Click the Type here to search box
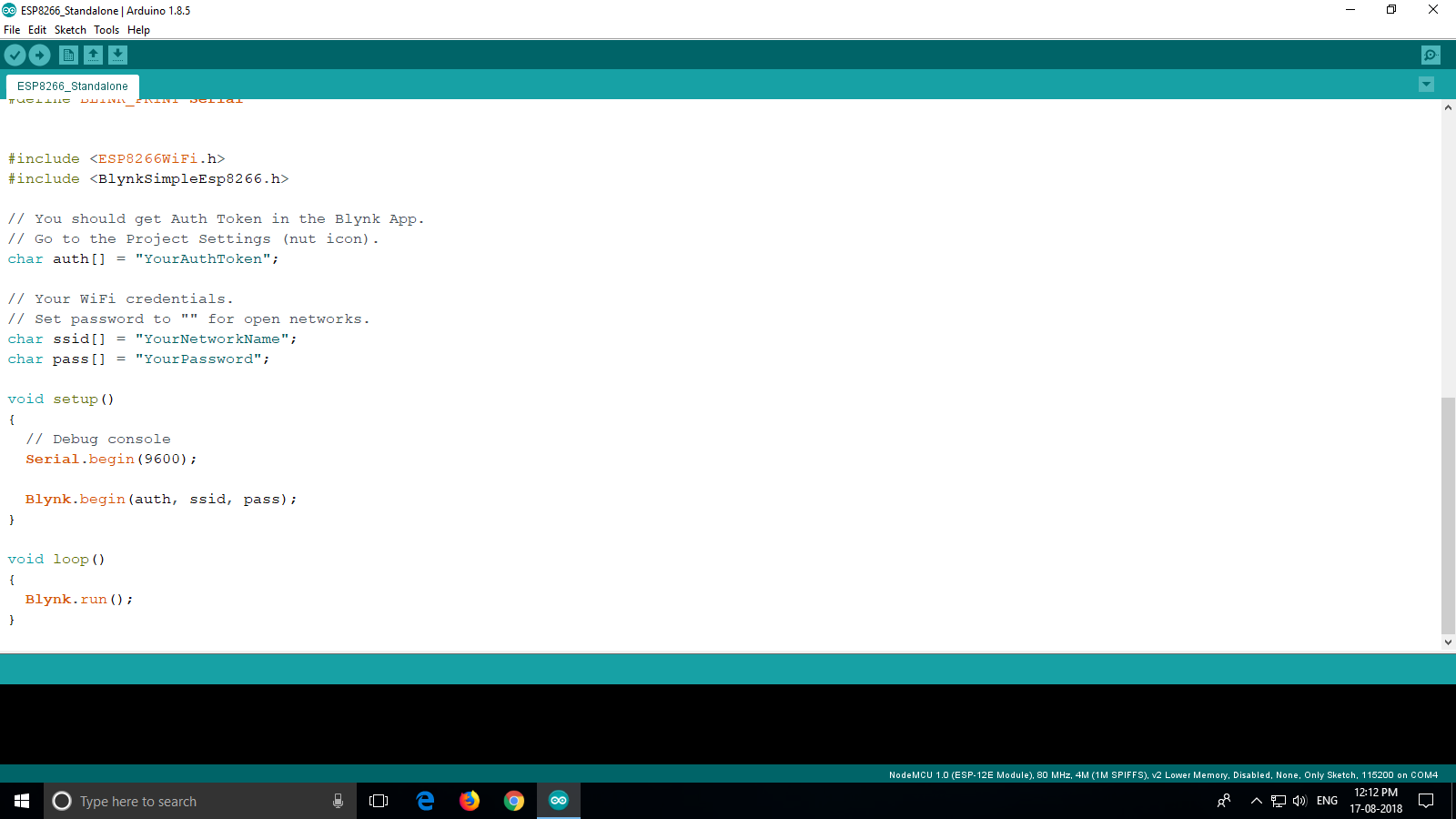 click(x=200, y=801)
